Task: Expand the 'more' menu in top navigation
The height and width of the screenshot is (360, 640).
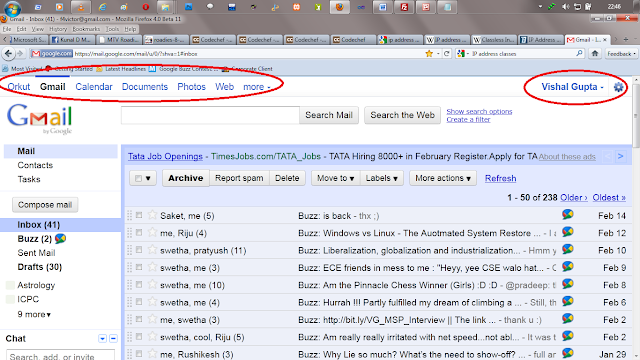Action: pyautogui.click(x=257, y=87)
